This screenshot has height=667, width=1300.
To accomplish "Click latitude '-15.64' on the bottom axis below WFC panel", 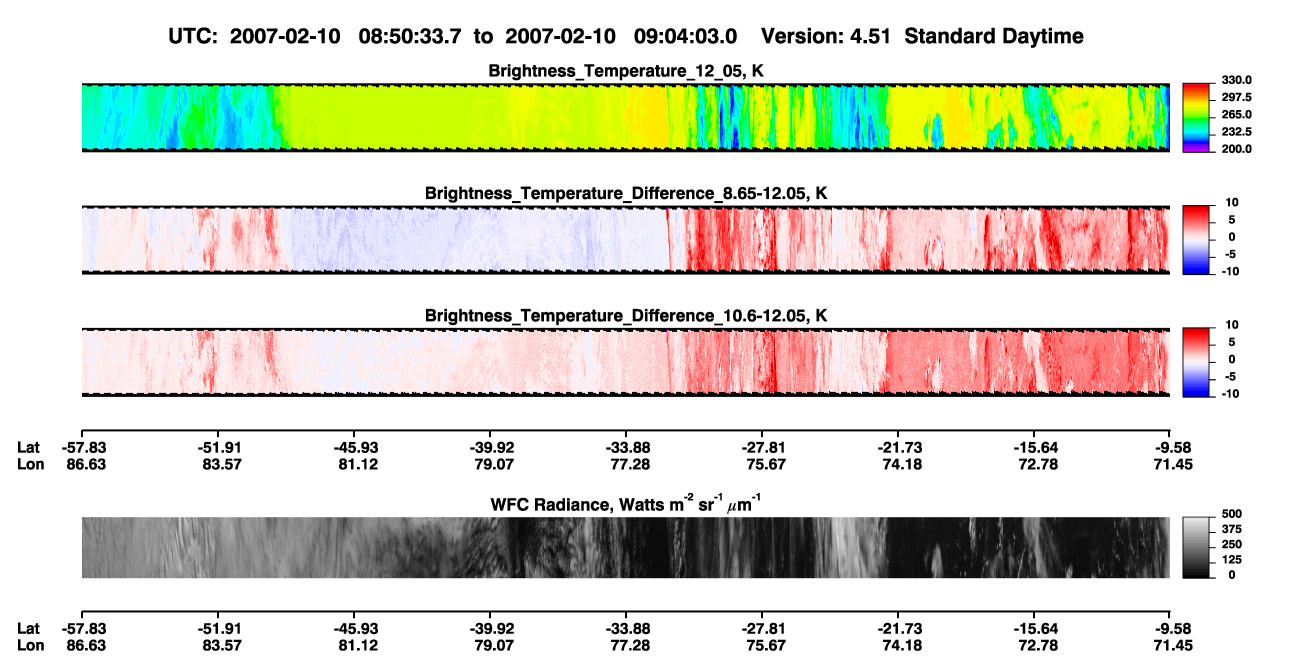I will tap(1034, 628).
